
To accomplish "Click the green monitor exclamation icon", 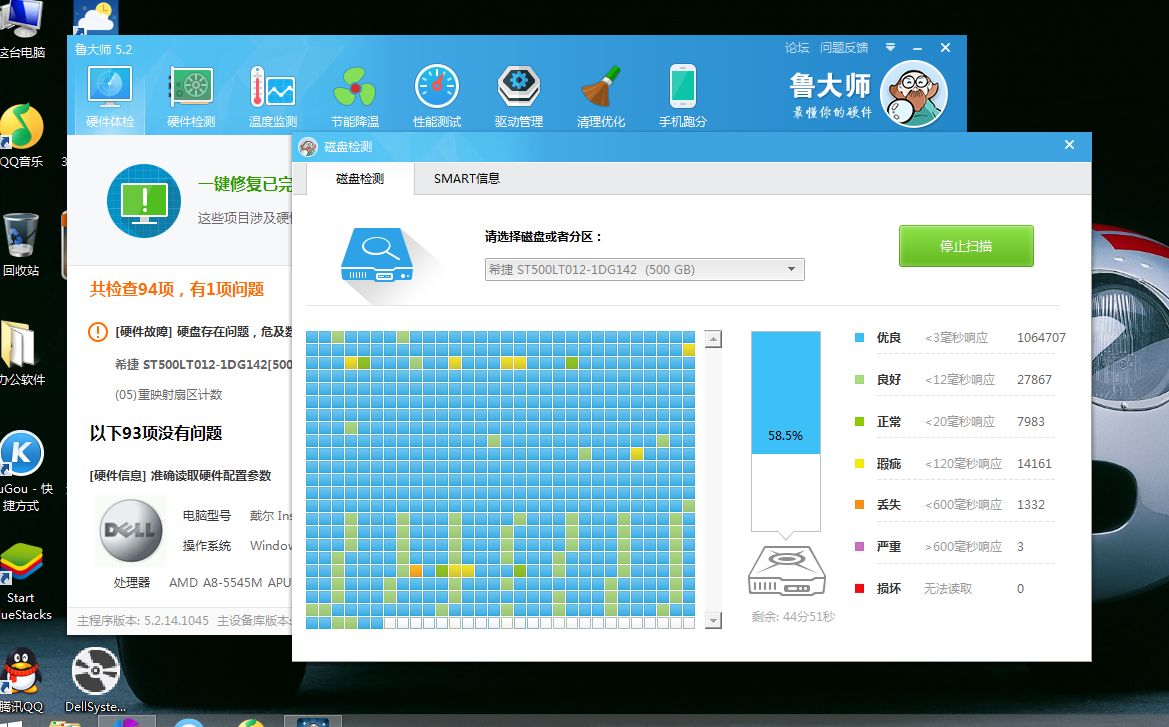I will [x=144, y=201].
